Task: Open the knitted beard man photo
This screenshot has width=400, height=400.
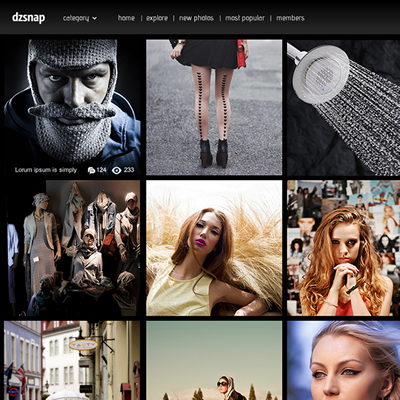Action: (72, 107)
